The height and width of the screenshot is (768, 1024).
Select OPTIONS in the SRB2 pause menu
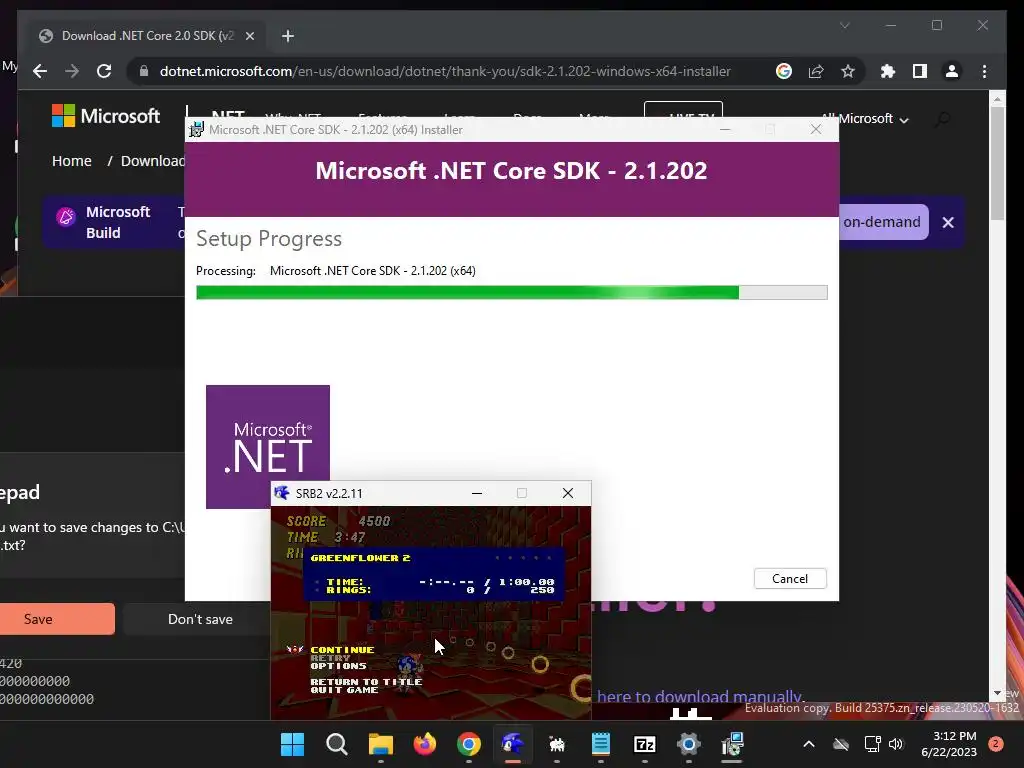pyautogui.click(x=338, y=666)
